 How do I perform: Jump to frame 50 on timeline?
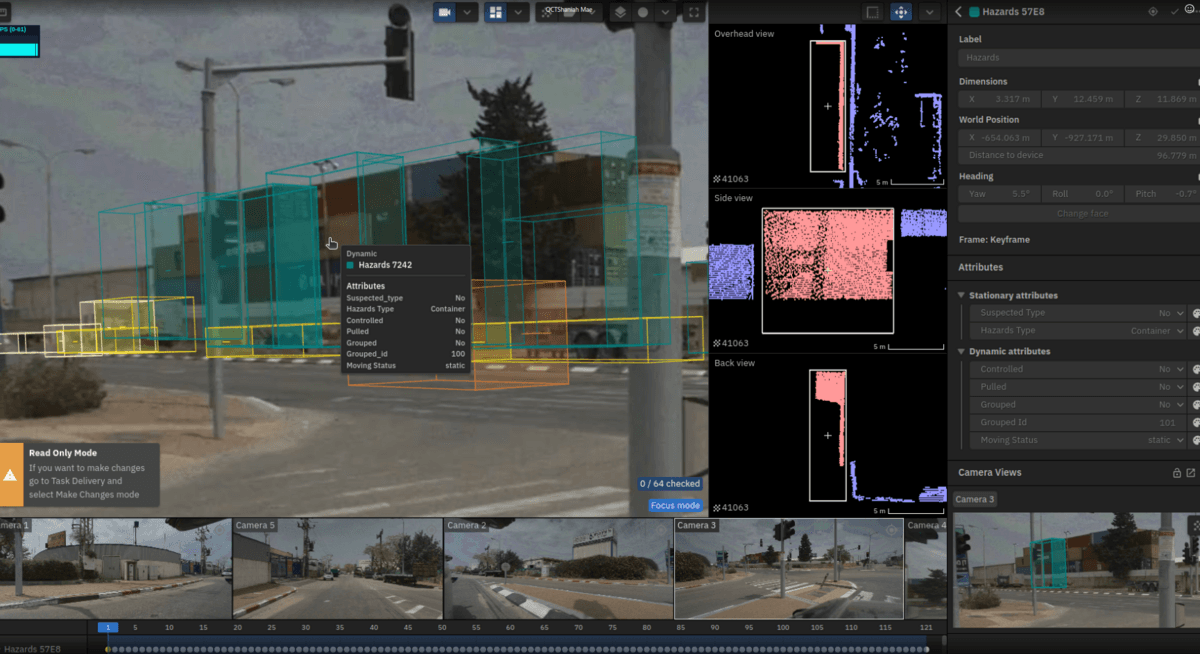[441, 628]
